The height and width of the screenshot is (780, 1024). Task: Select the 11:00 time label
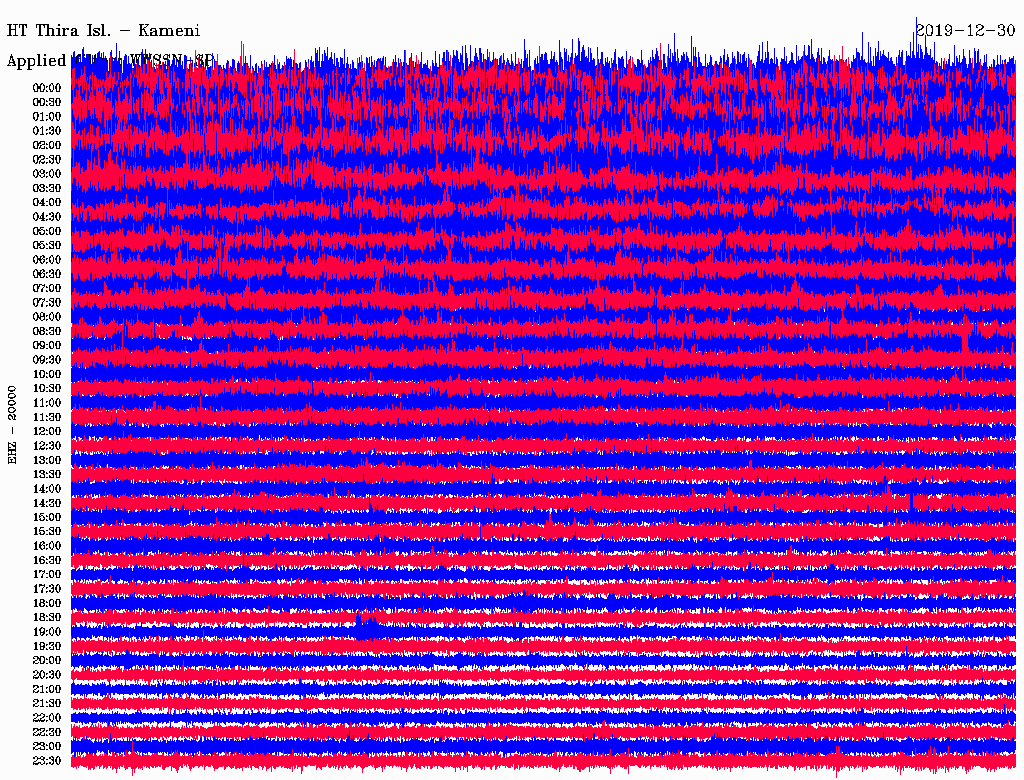(46, 403)
